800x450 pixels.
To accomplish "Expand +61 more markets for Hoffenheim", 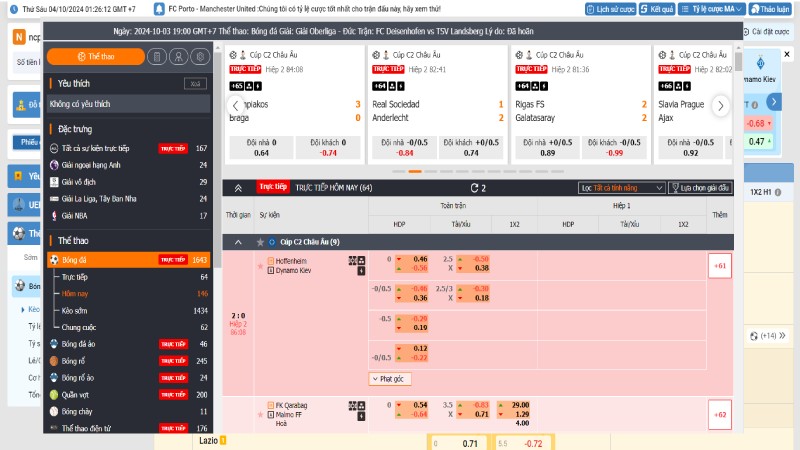I will [720, 266].
